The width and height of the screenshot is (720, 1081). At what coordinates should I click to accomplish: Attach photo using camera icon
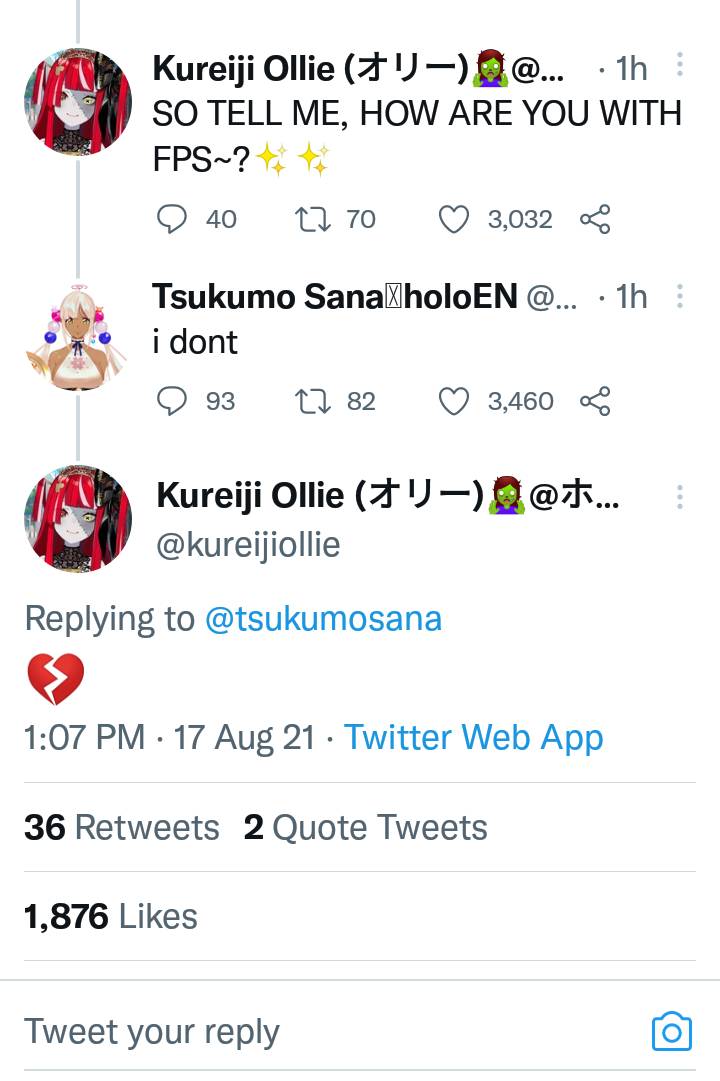671,1031
